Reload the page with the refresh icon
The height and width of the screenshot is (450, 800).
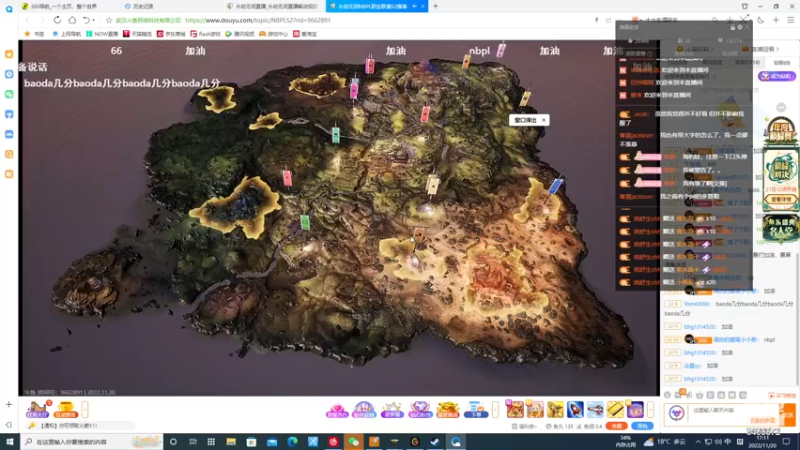coord(57,20)
